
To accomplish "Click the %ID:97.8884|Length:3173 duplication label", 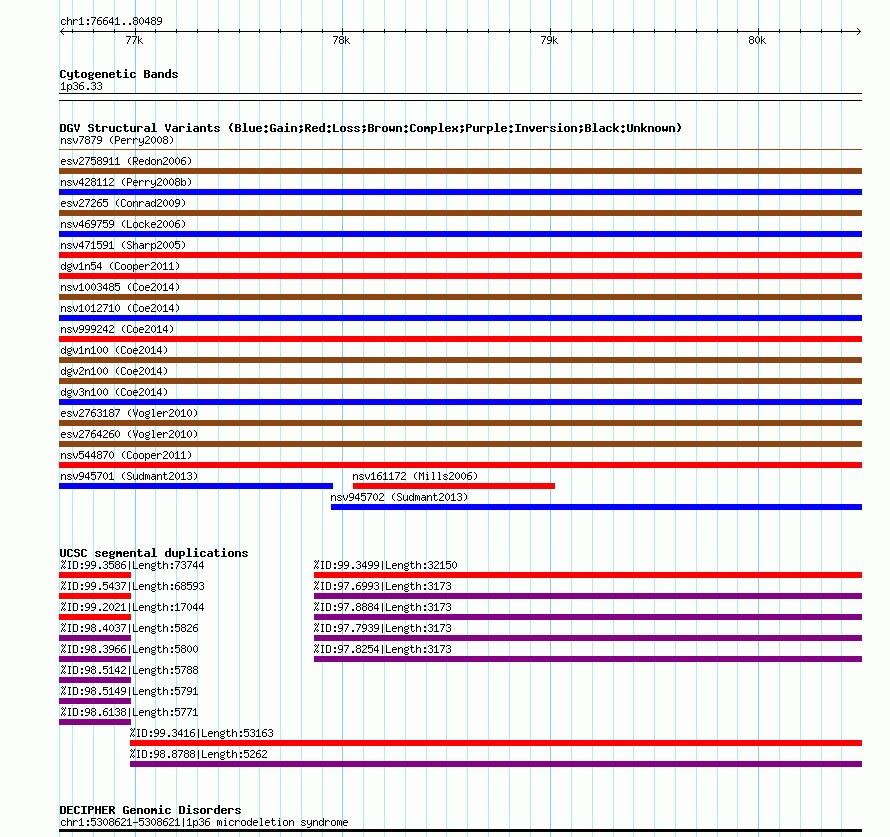I will 383,607.
